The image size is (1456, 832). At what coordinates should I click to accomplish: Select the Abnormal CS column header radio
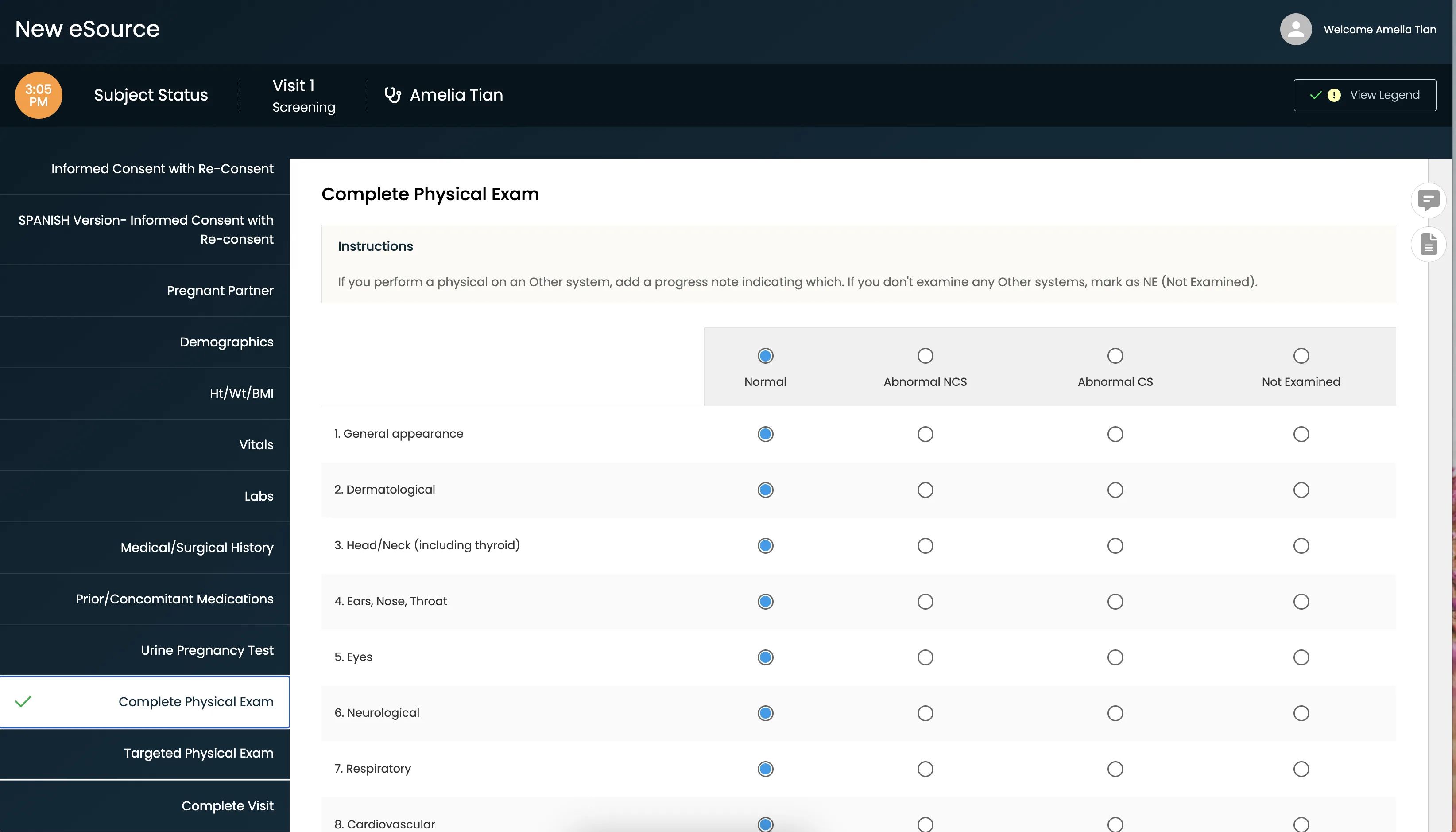click(x=1115, y=356)
